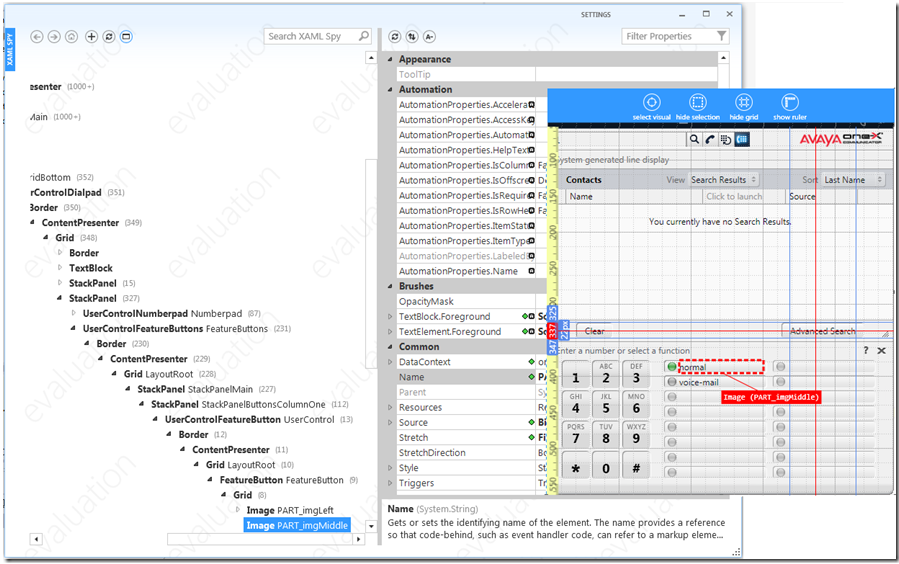Click the up-down arrows sort icon in properties
The width and height of the screenshot is (899, 564).
[412, 37]
